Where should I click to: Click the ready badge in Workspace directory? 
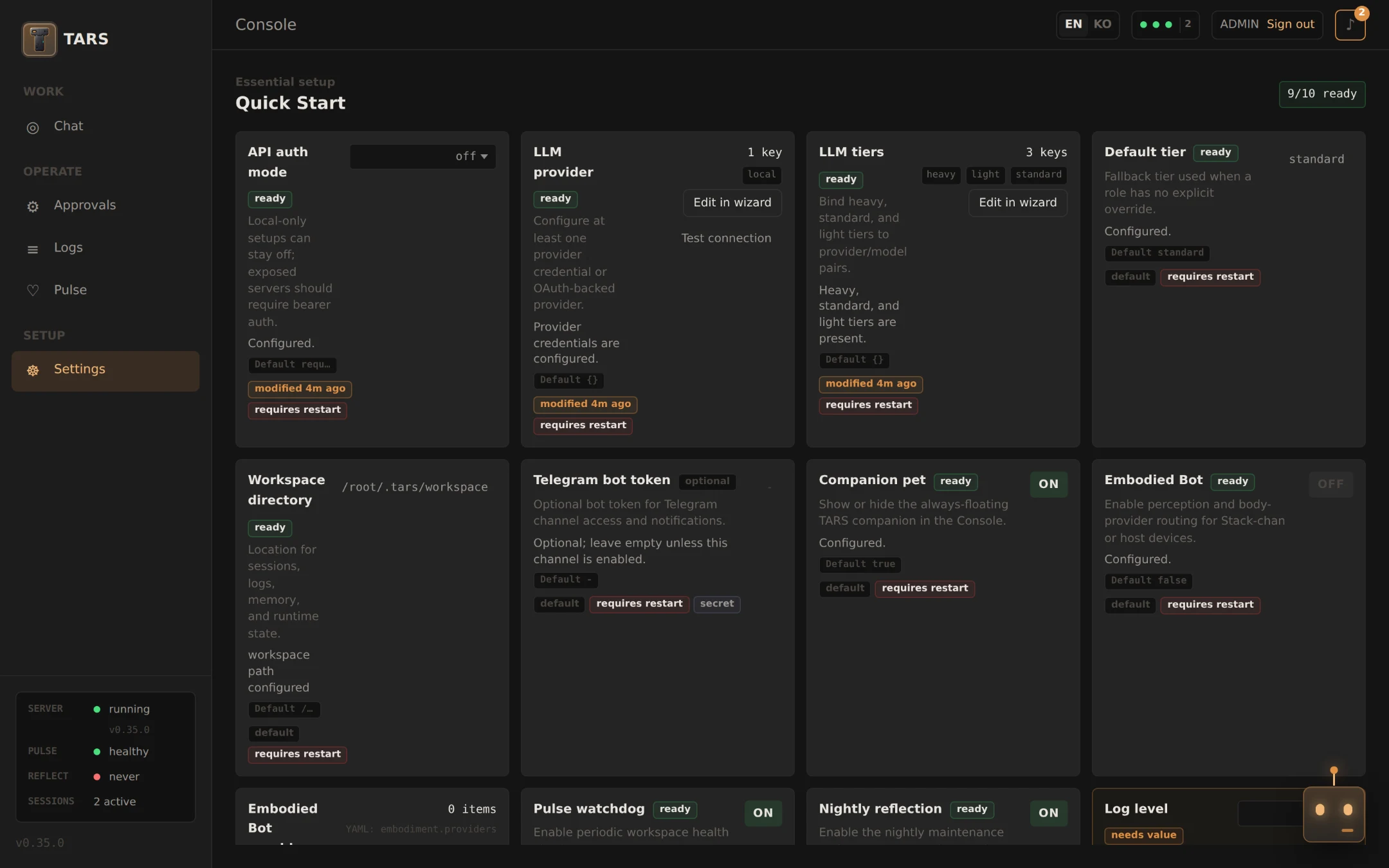[x=270, y=528]
